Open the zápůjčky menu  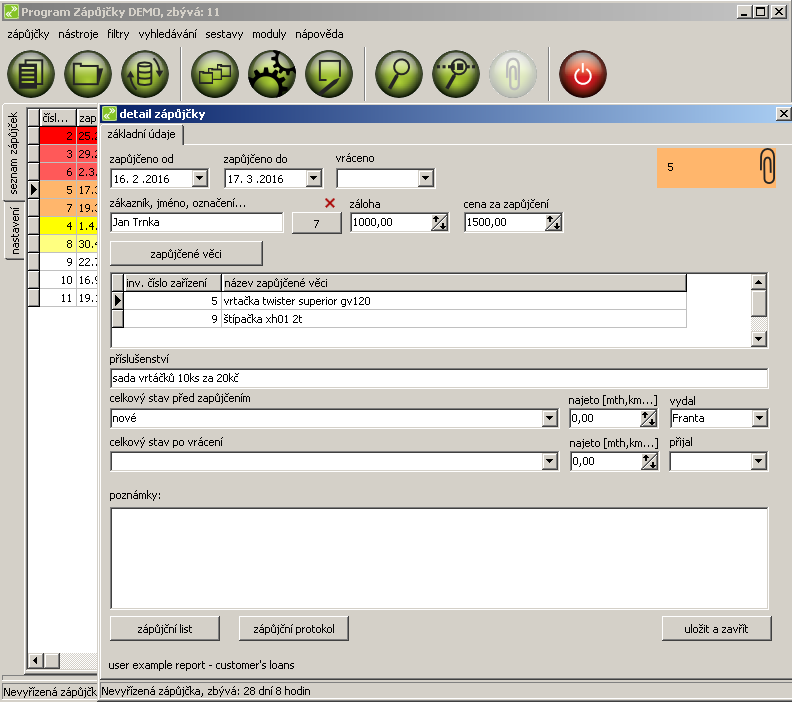tap(28, 34)
